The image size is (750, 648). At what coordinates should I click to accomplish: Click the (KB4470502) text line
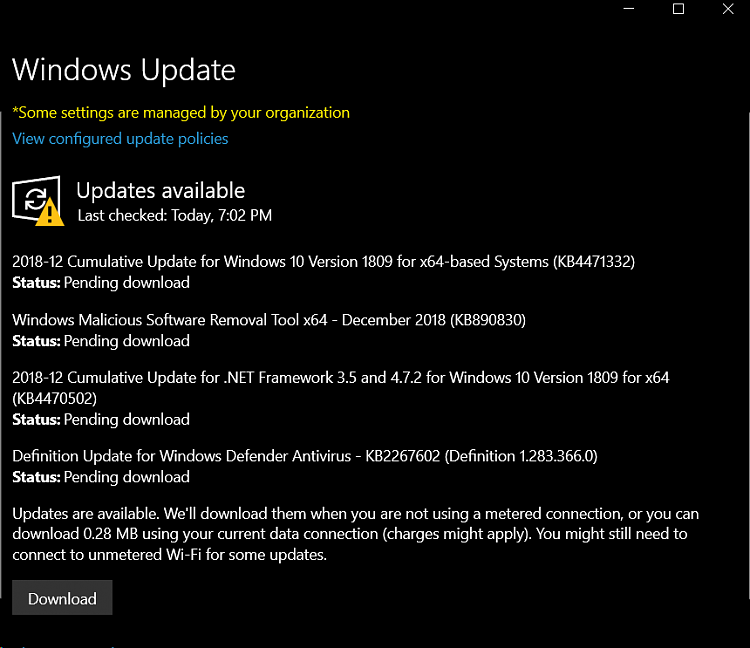[55, 398]
